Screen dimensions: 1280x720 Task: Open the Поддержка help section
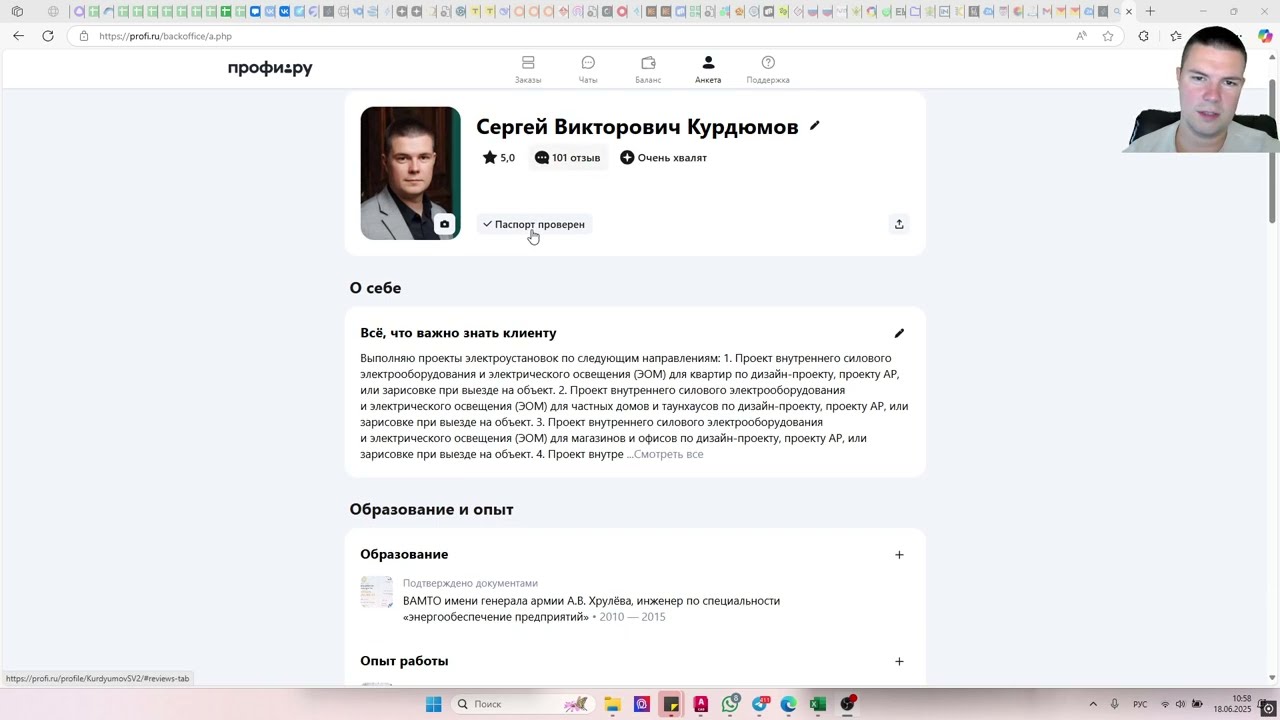[768, 69]
